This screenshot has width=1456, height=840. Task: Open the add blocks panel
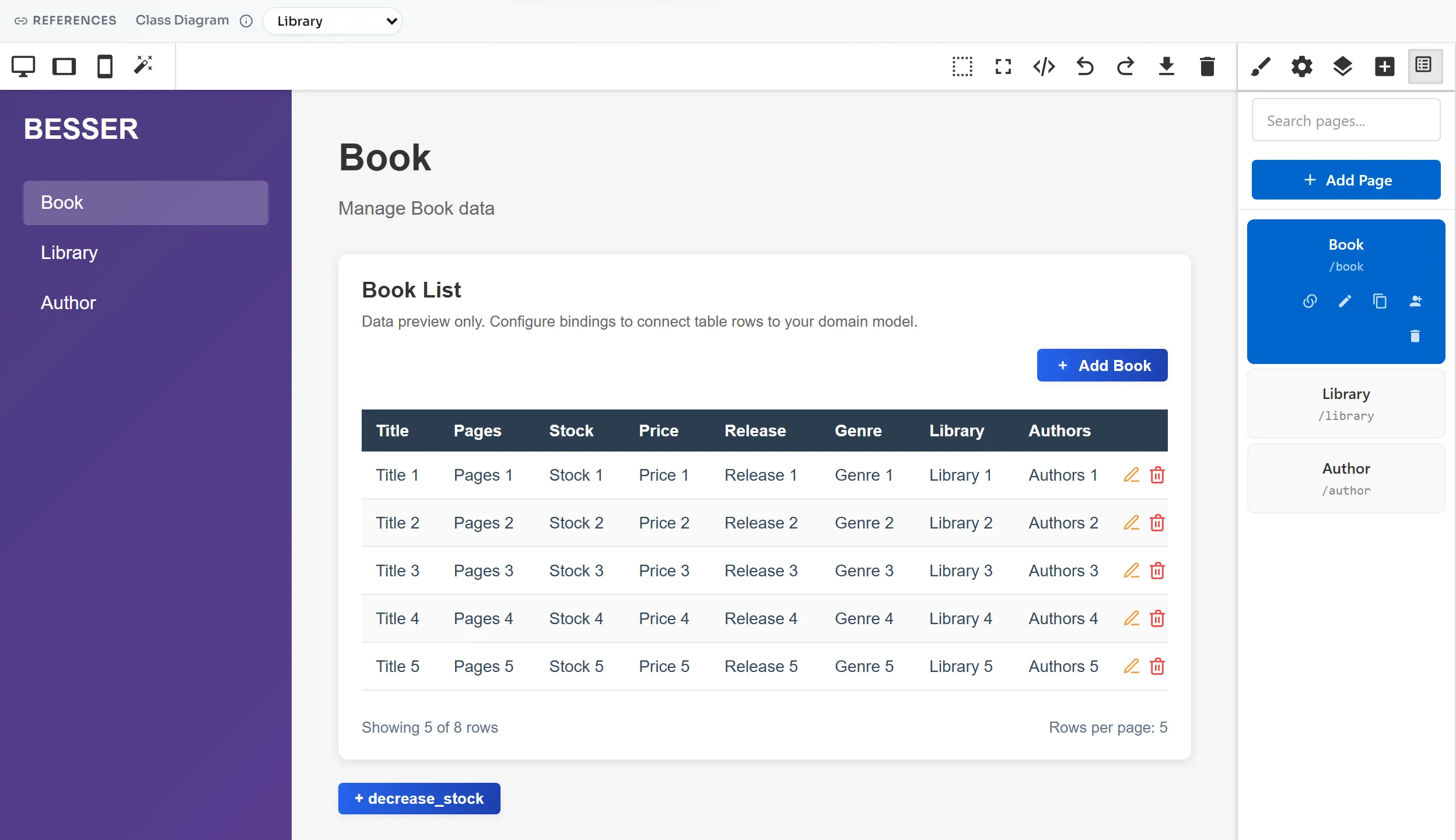point(1384,66)
